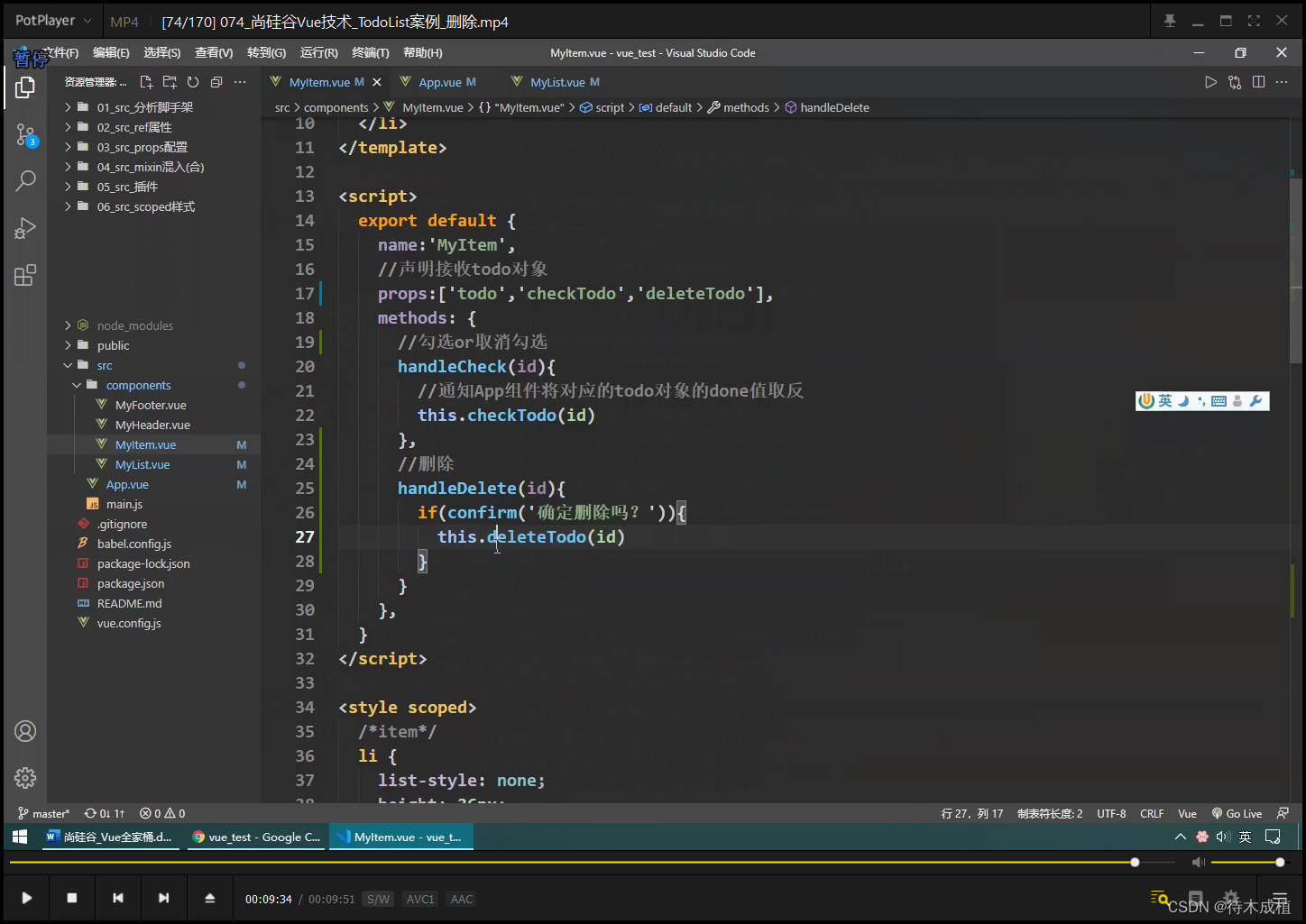Run the code with the play icon
The height and width of the screenshot is (924, 1306).
coord(1210,82)
